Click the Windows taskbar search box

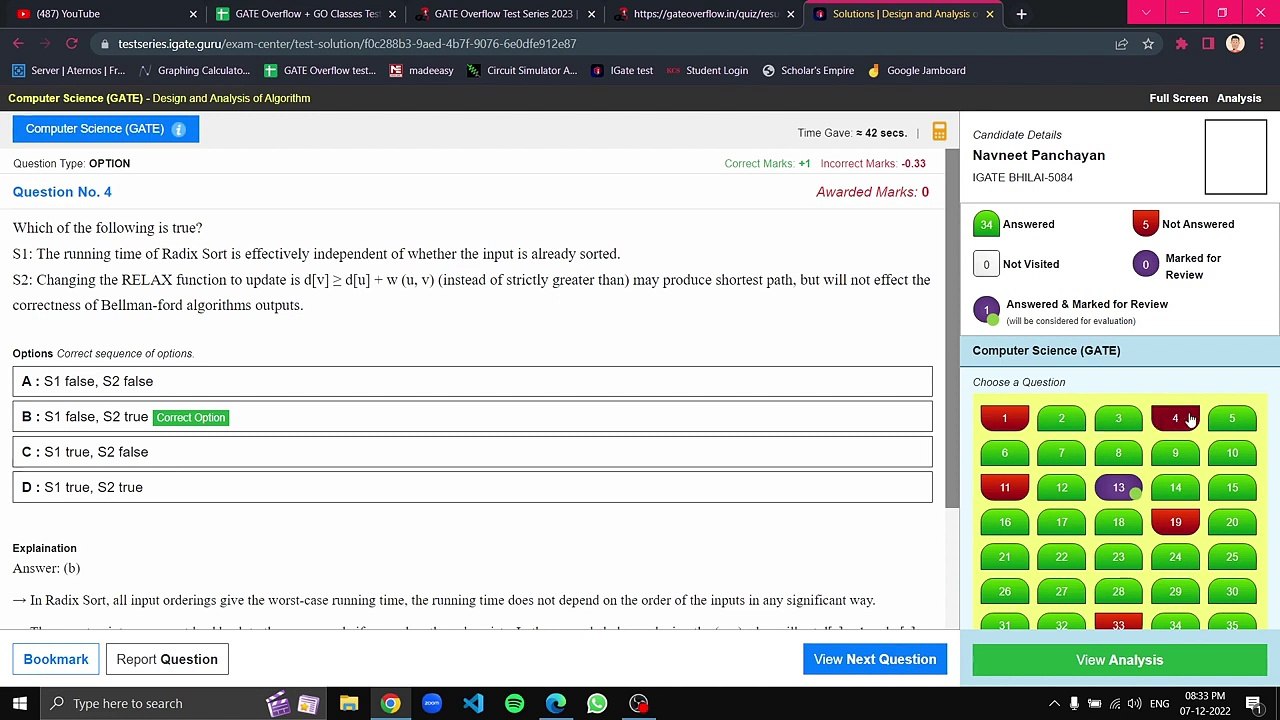pyautogui.click(x=150, y=704)
